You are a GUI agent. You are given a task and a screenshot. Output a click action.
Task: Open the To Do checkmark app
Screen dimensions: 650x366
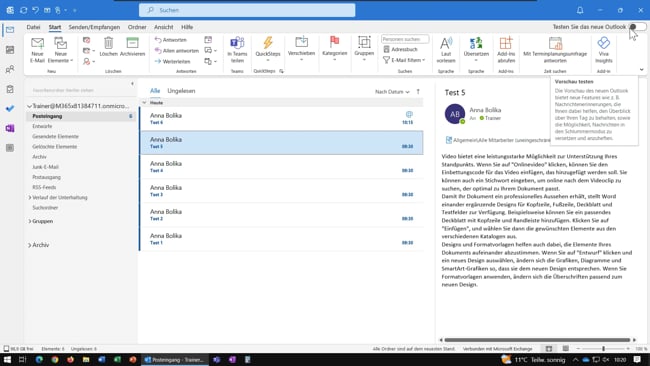10,108
